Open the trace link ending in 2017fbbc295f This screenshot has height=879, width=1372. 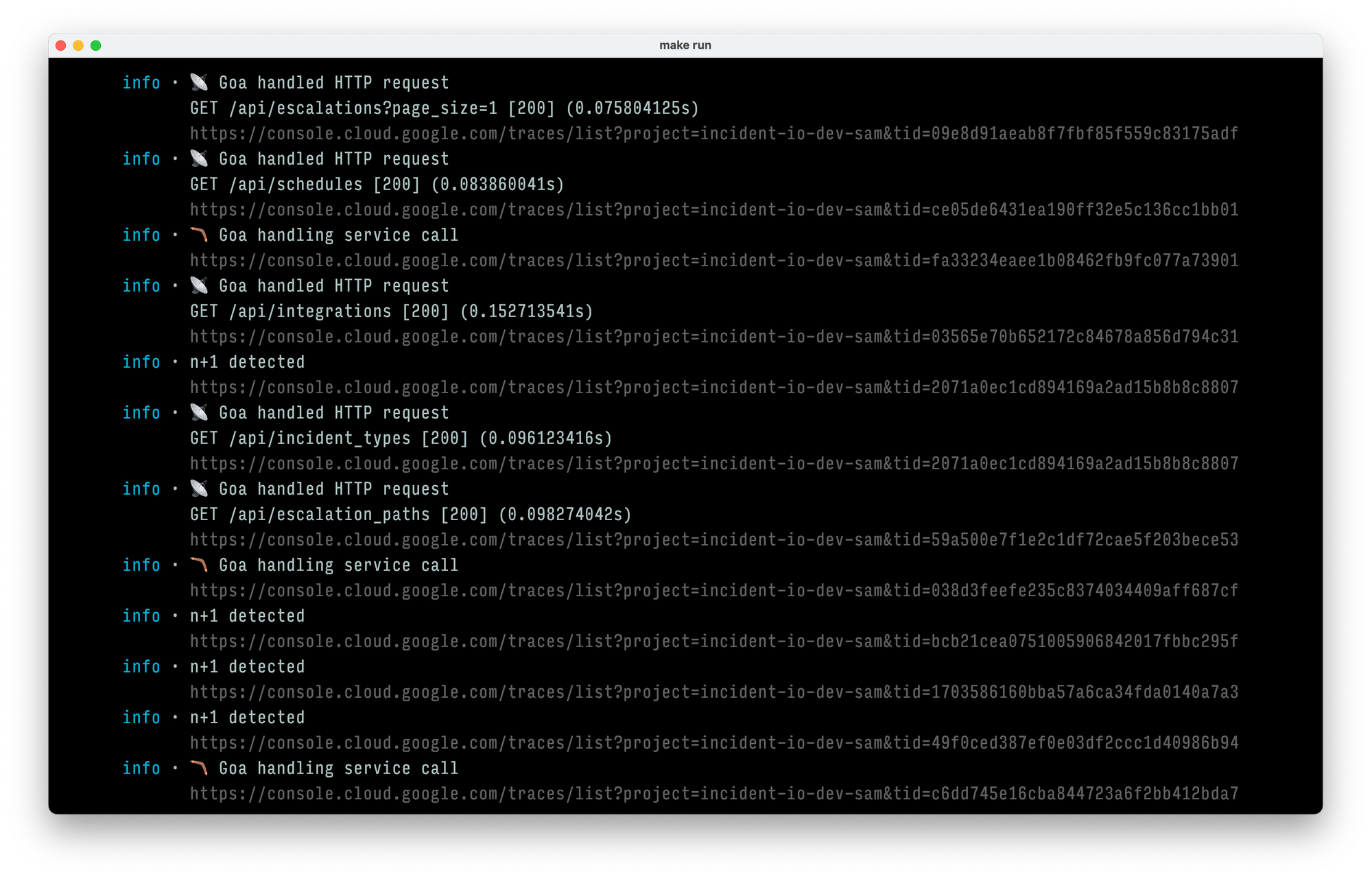click(x=713, y=641)
